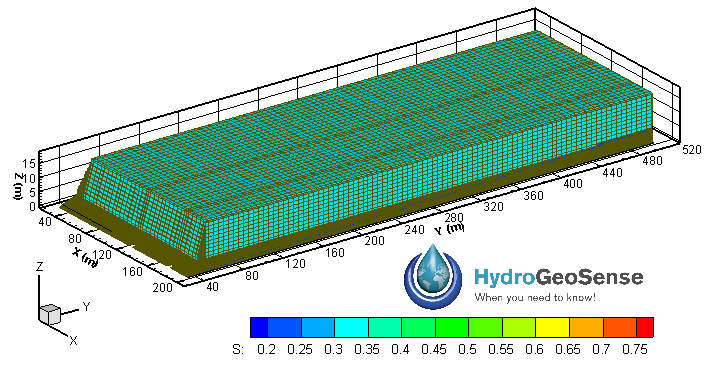This screenshot has width=706, height=378.
Task: Click the 0.75 legend label
Action: [635, 350]
